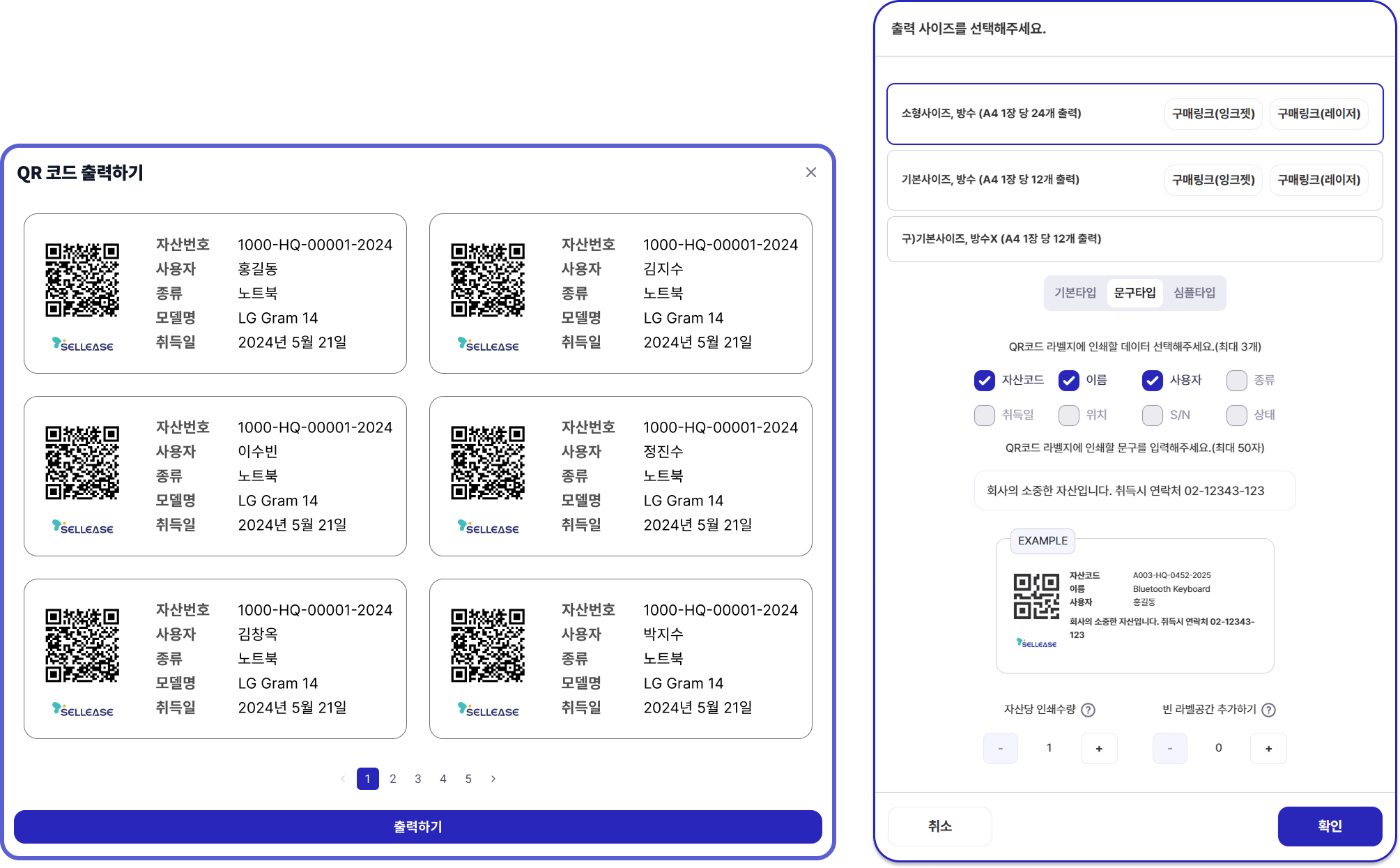Switch to the 기본타입 tab
The image size is (1400, 868).
pos(1075,293)
